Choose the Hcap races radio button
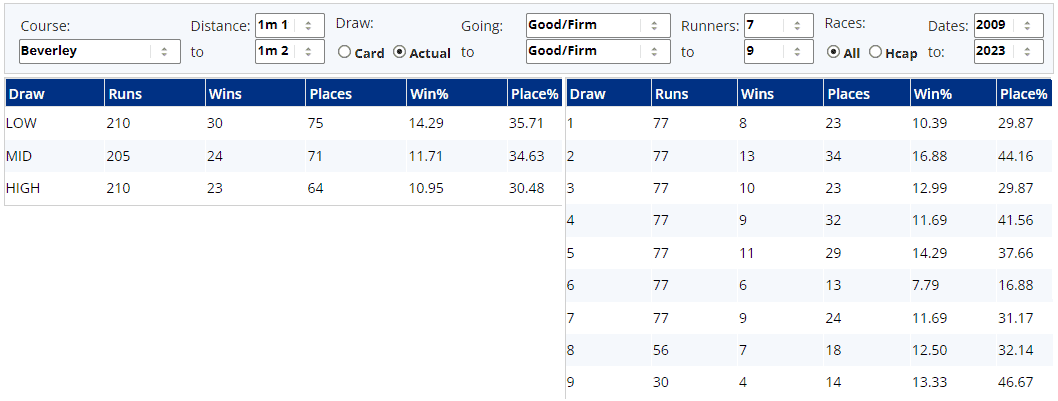1058x401 pixels. 876,53
